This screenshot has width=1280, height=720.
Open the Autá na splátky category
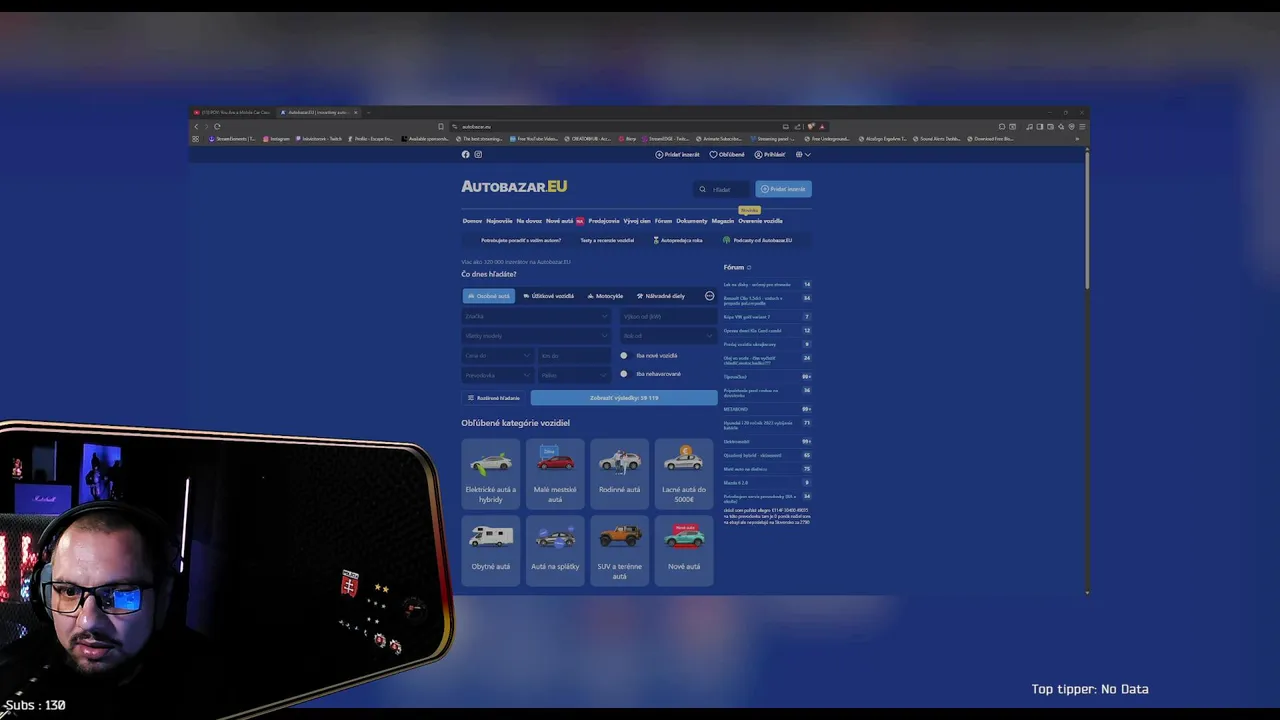[x=555, y=550]
